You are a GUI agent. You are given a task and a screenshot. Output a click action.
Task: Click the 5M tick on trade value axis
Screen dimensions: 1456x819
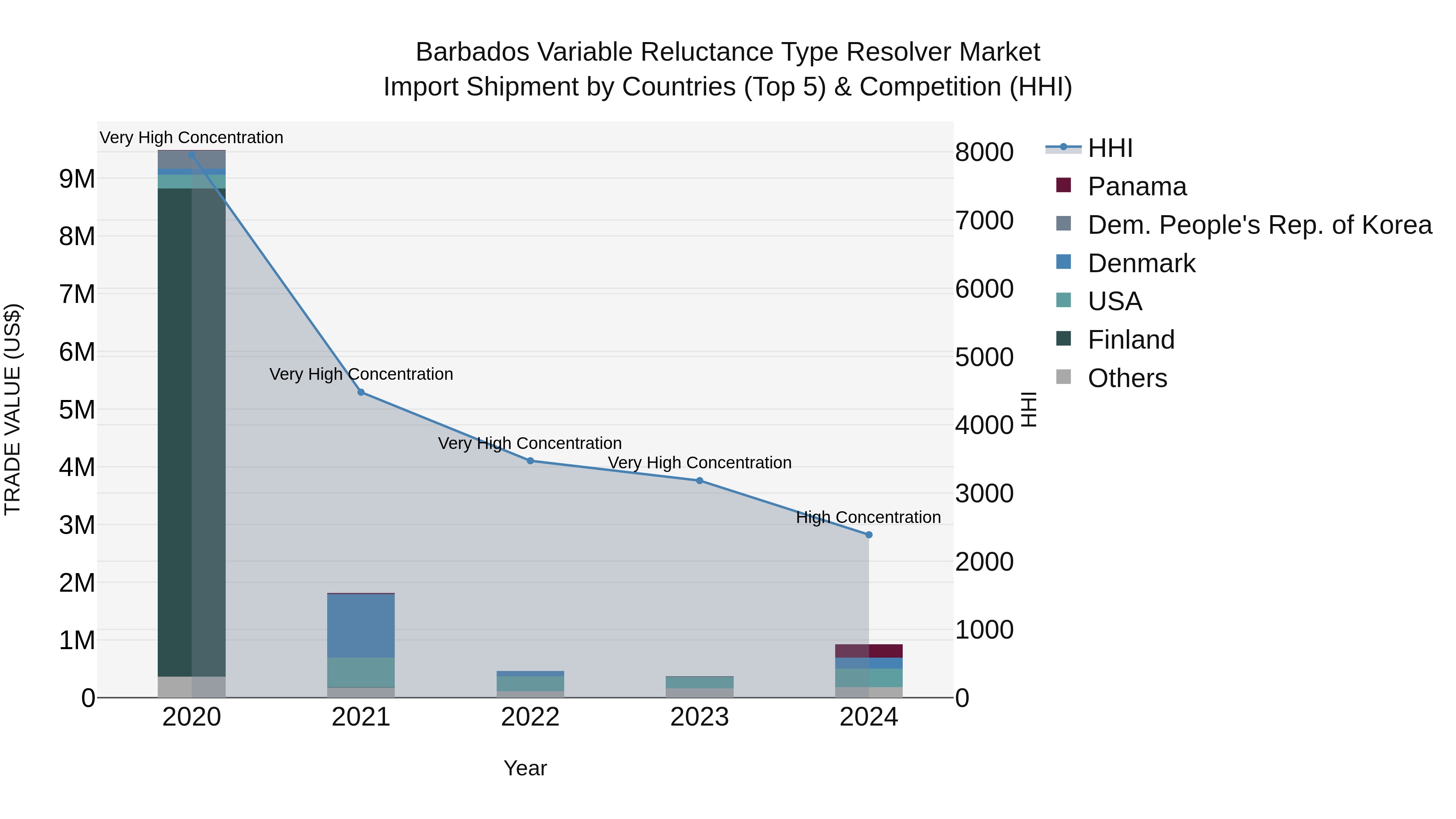coord(77,409)
